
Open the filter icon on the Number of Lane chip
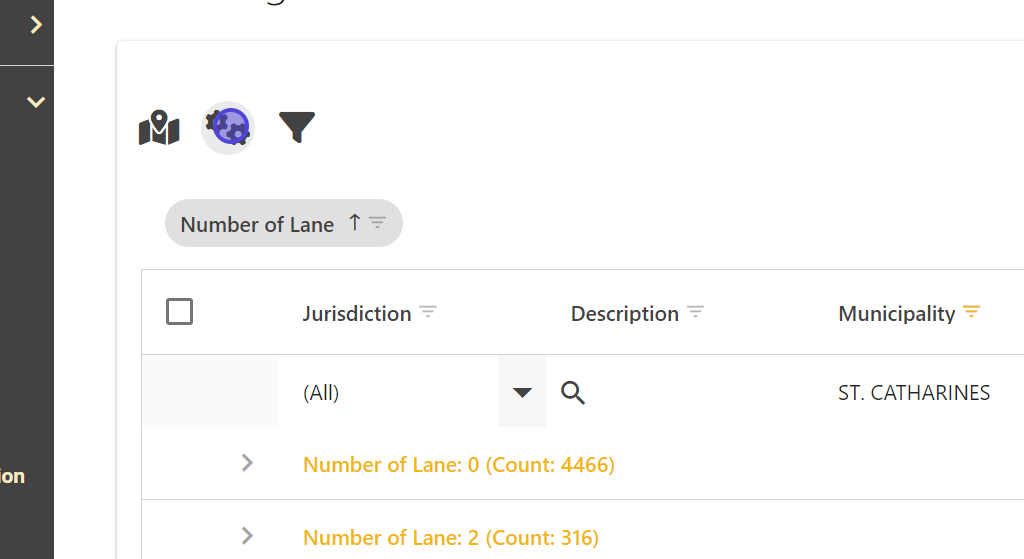click(377, 223)
